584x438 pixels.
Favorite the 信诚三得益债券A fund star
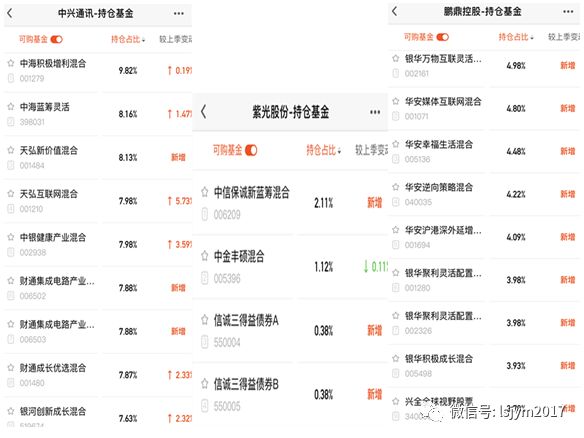pyautogui.click(x=204, y=320)
